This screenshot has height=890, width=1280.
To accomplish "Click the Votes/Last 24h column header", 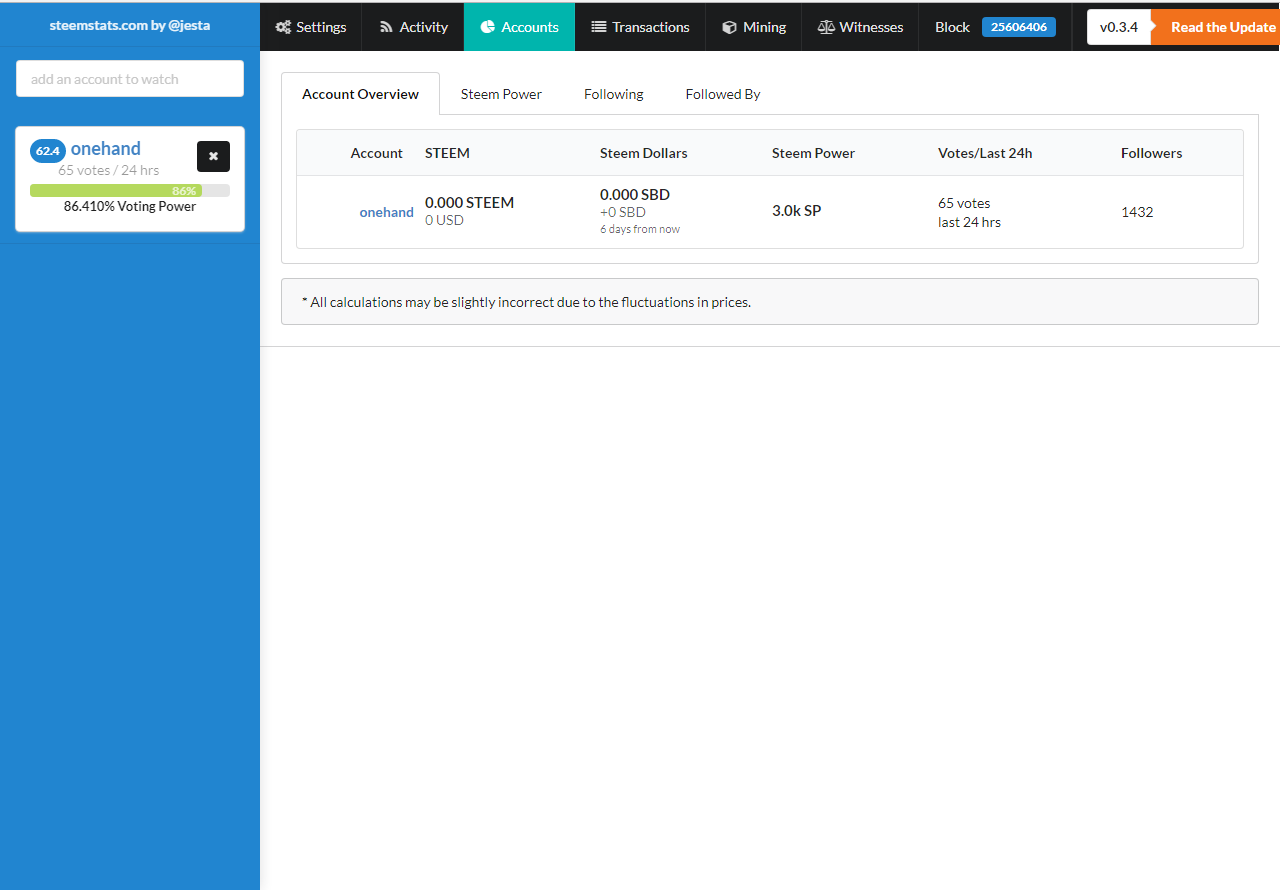I will [x=985, y=153].
